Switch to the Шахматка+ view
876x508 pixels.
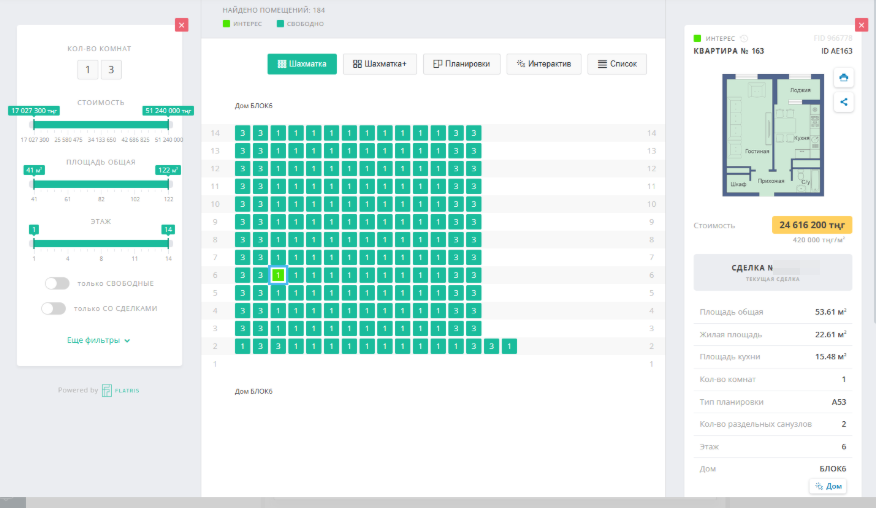[x=379, y=64]
